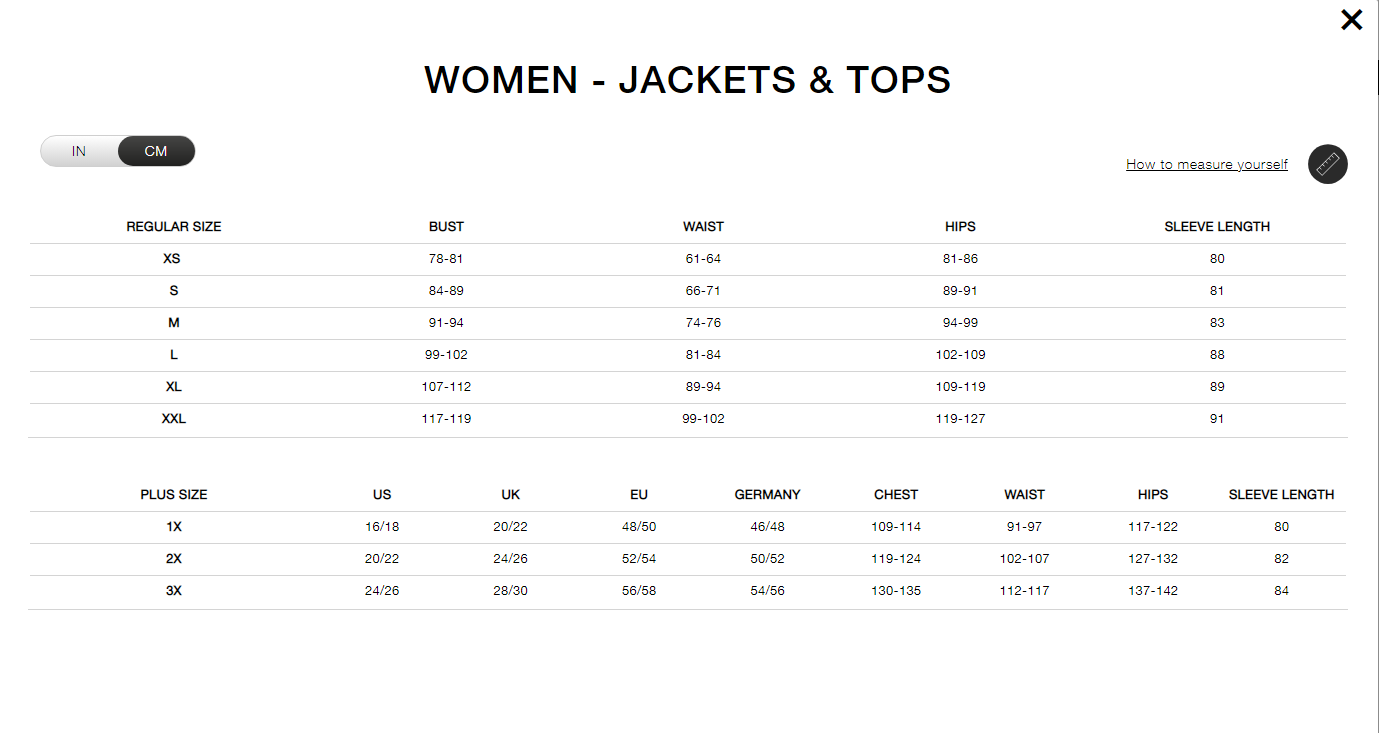This screenshot has width=1379, height=733.
Task: Select the CM unit toggle
Action: tap(156, 152)
